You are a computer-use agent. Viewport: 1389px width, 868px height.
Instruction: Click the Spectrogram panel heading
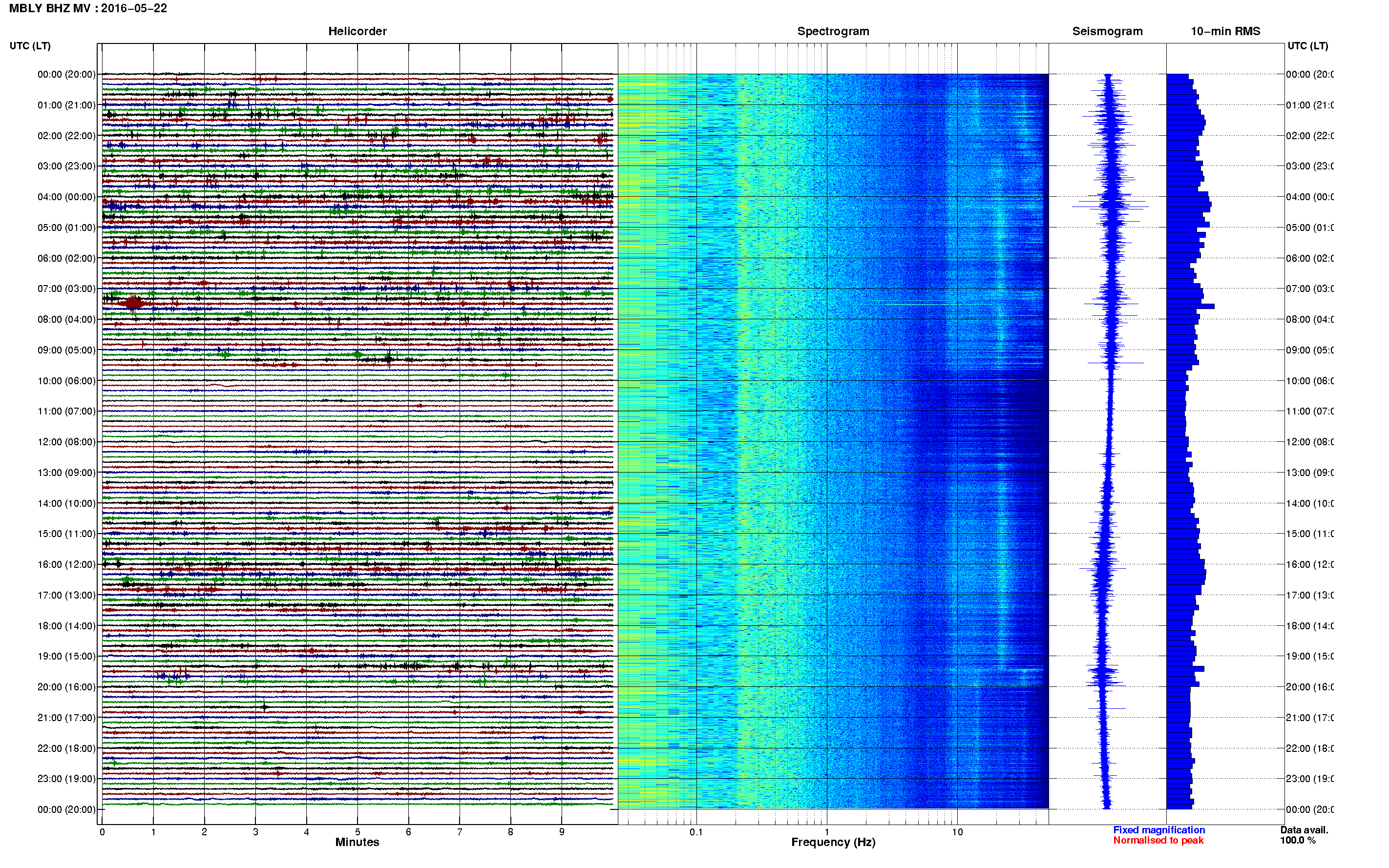[x=833, y=32]
